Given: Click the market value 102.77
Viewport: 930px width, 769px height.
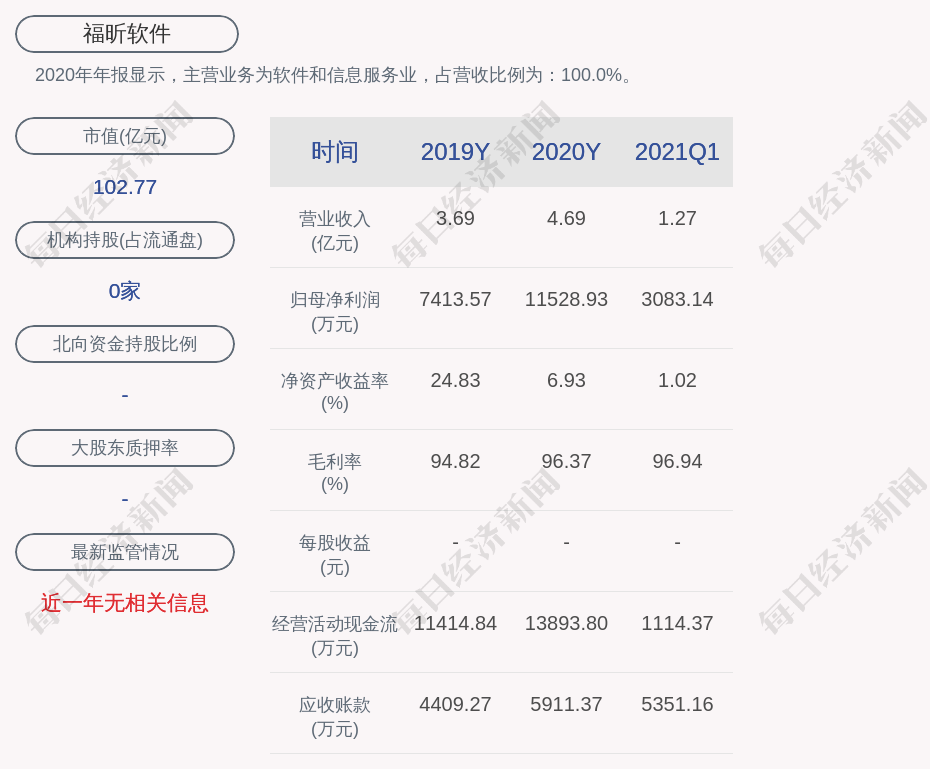Looking at the screenshot, I should [x=125, y=187].
